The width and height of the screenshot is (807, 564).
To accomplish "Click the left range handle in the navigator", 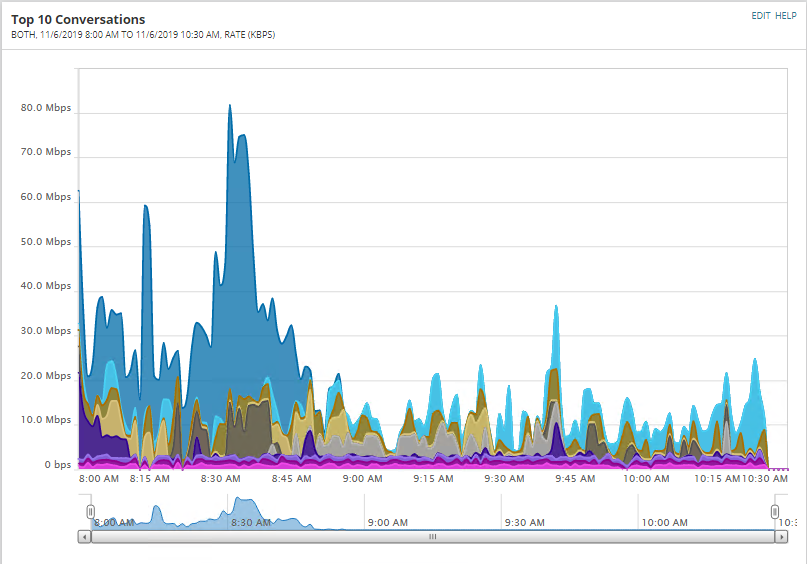I will click(91, 512).
